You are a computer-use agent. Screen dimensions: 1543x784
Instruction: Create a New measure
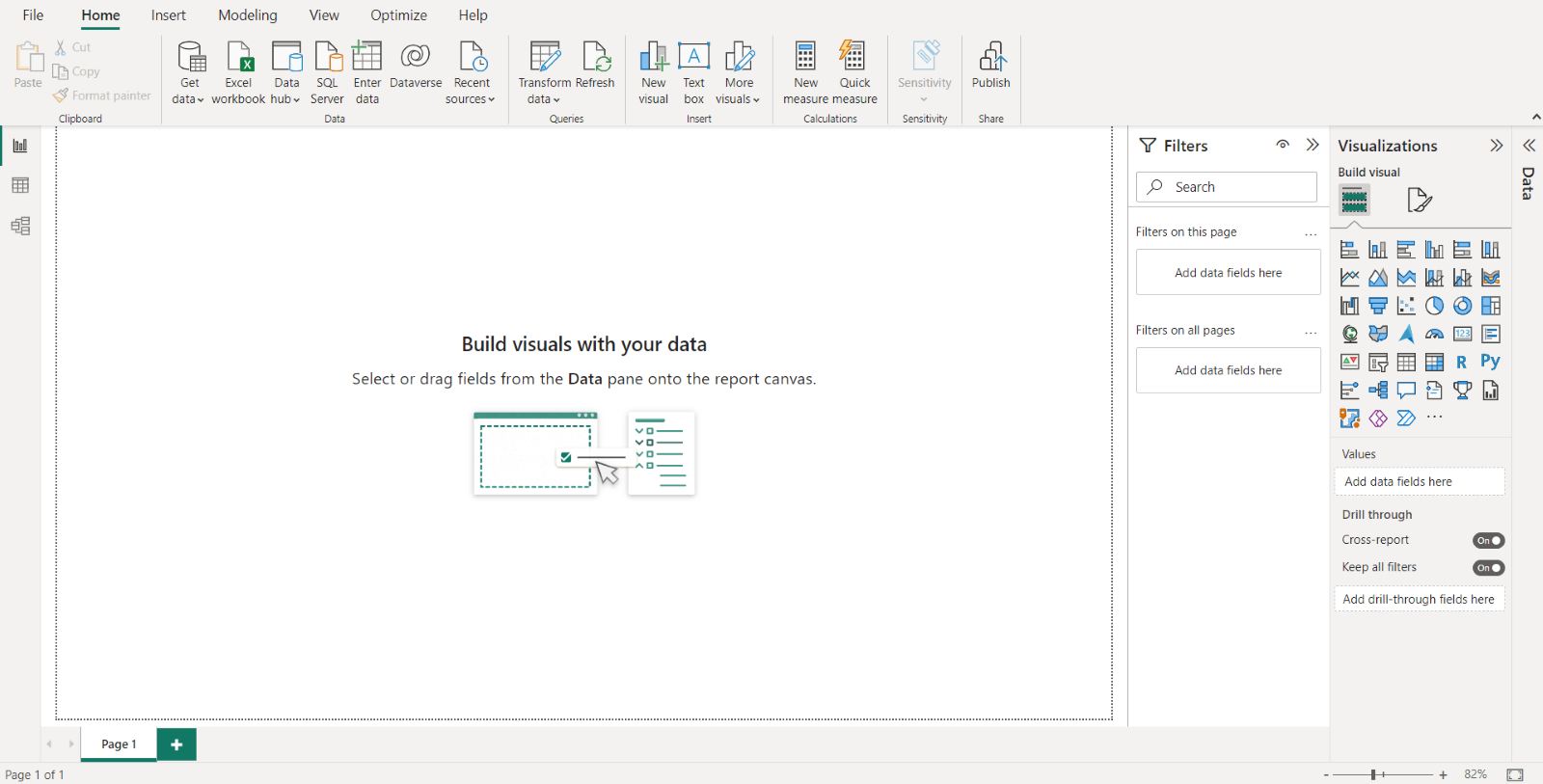(x=806, y=73)
